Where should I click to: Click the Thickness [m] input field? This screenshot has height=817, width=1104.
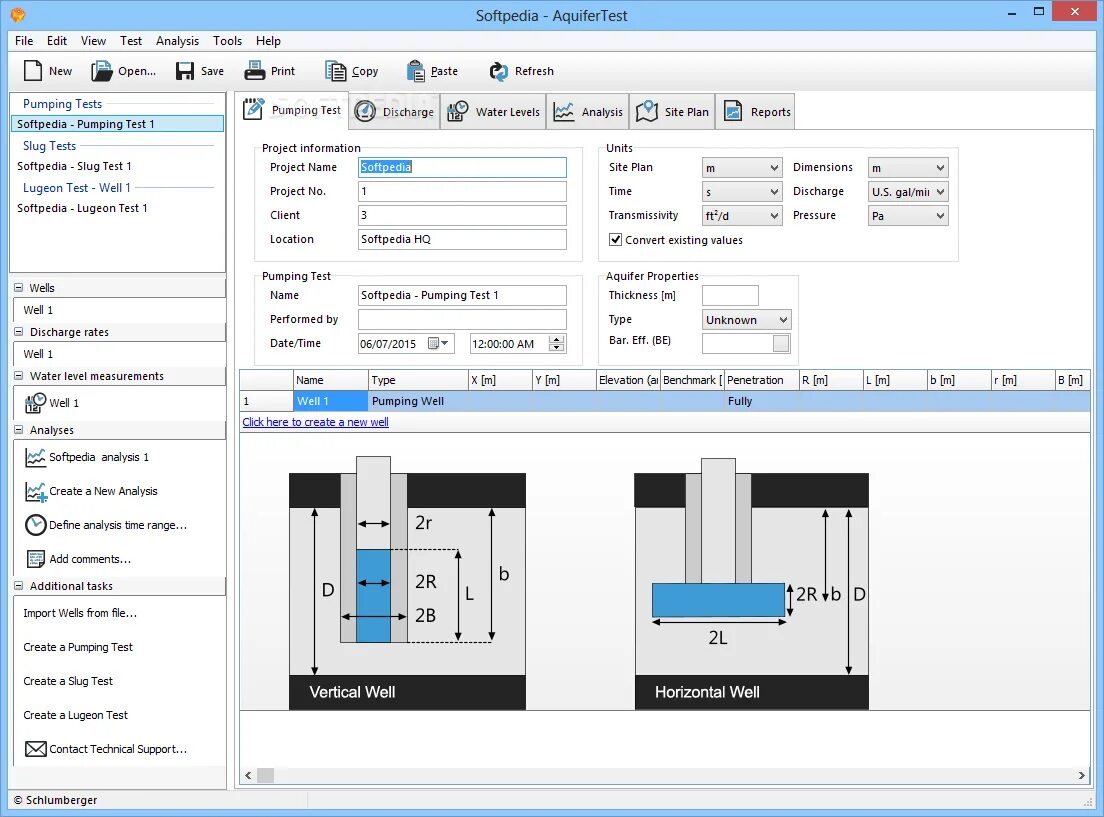tap(730, 295)
